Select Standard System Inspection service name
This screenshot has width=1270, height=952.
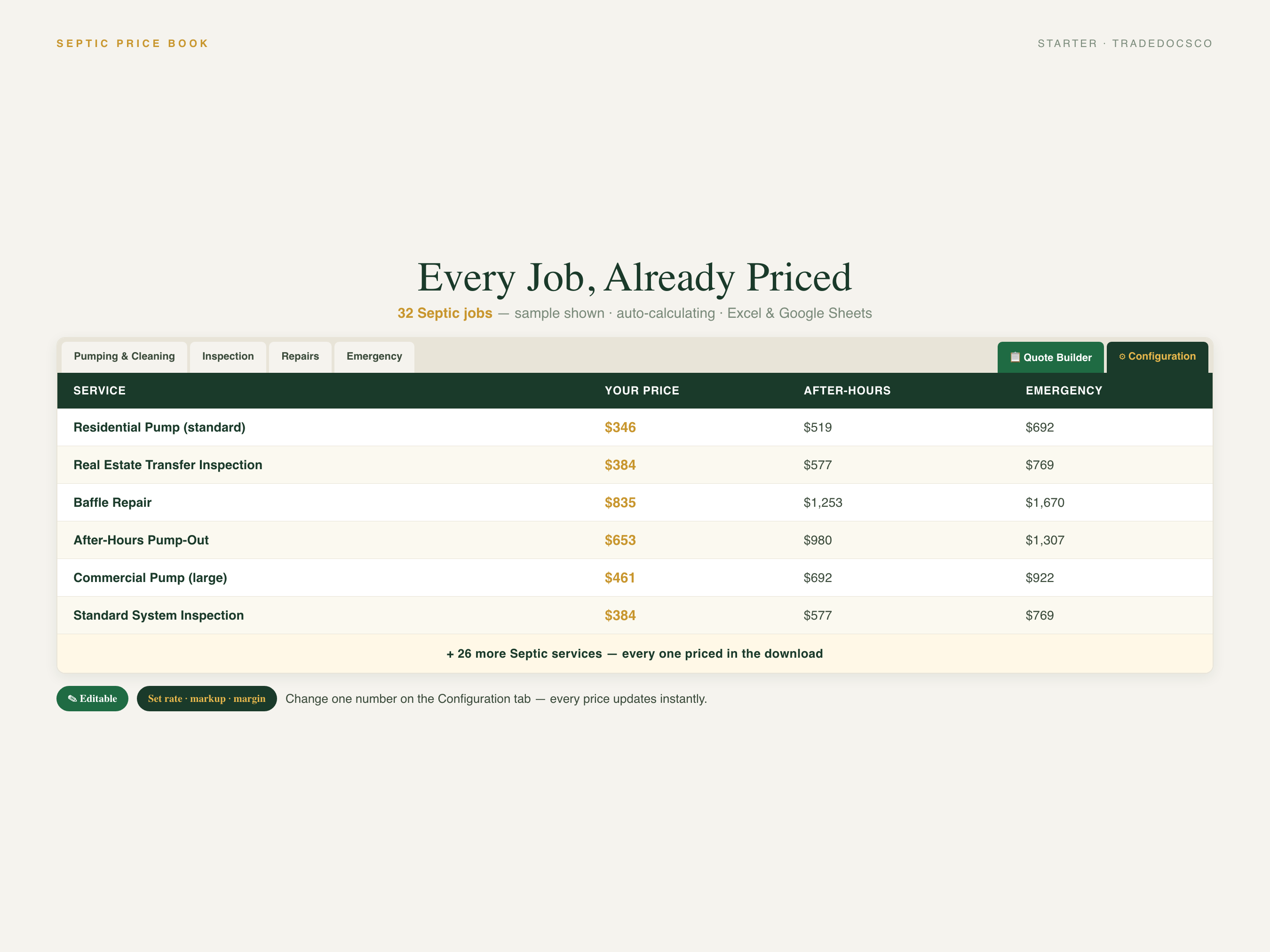tap(159, 615)
